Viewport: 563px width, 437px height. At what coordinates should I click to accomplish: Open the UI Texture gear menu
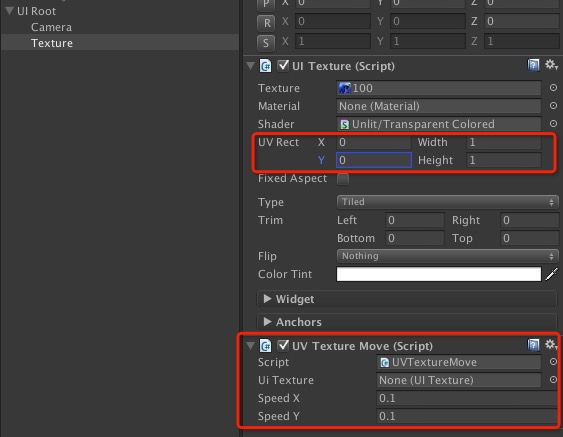(551, 65)
